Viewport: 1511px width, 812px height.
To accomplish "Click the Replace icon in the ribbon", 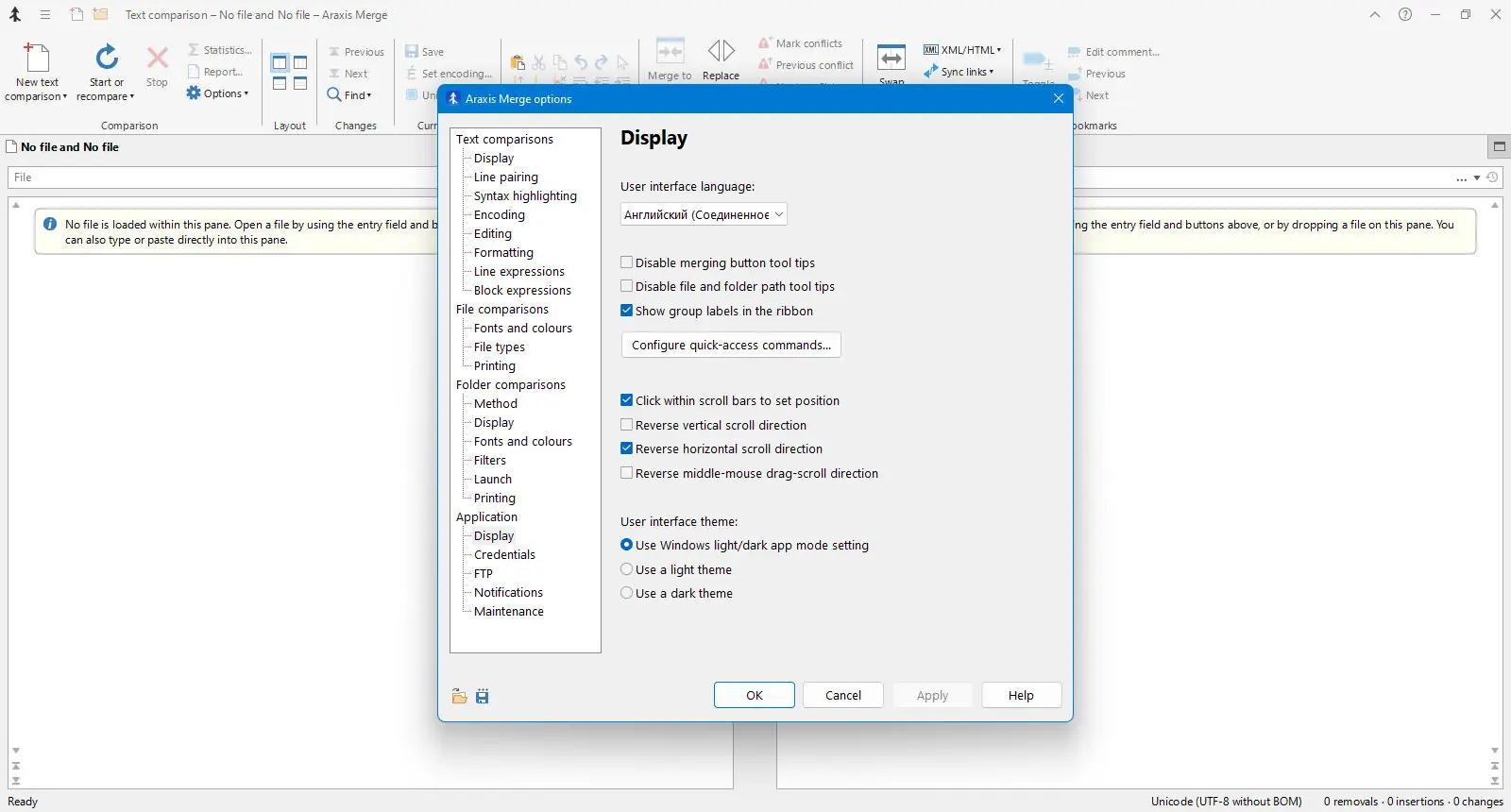I will (x=722, y=51).
